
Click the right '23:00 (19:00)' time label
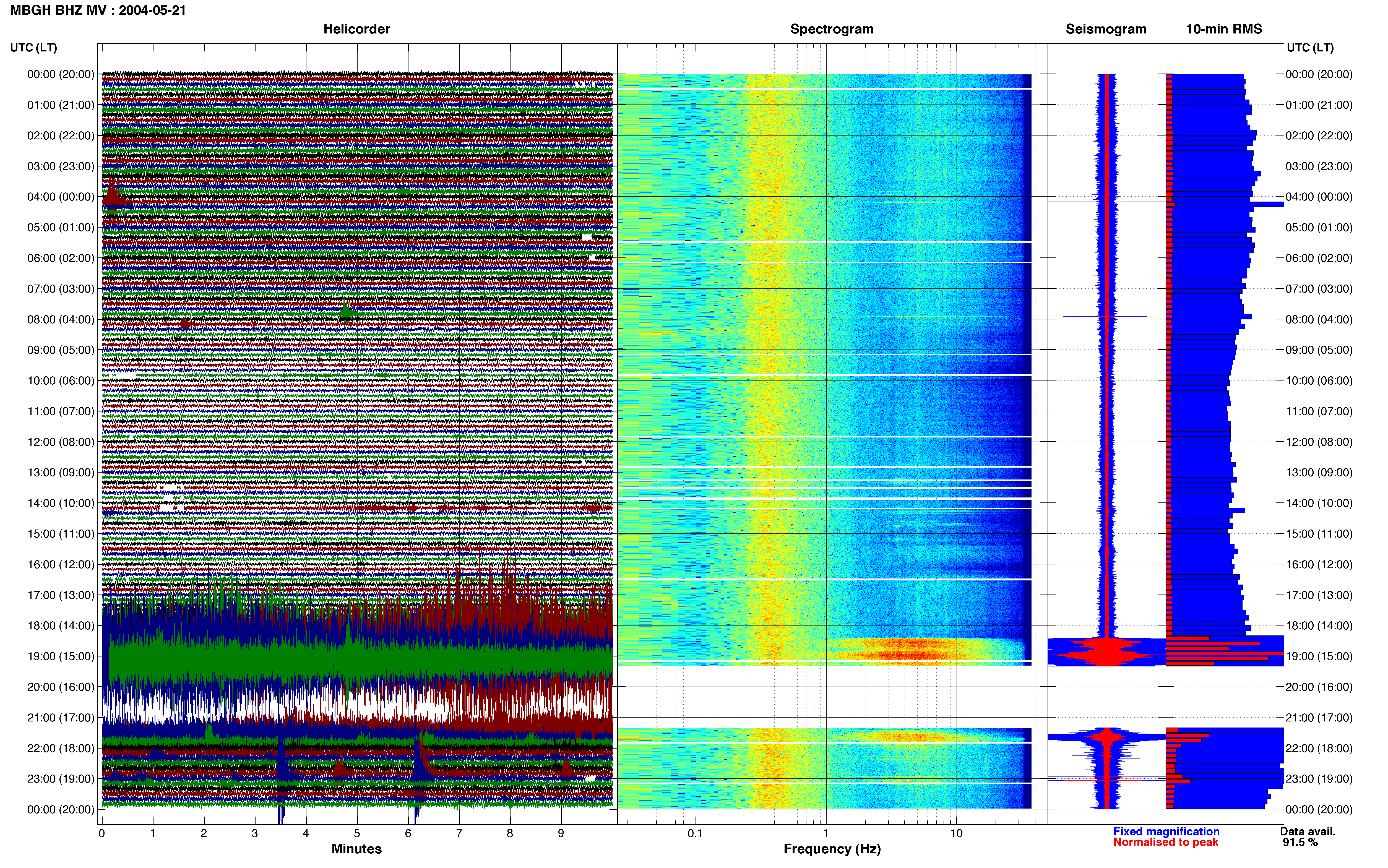1319,779
